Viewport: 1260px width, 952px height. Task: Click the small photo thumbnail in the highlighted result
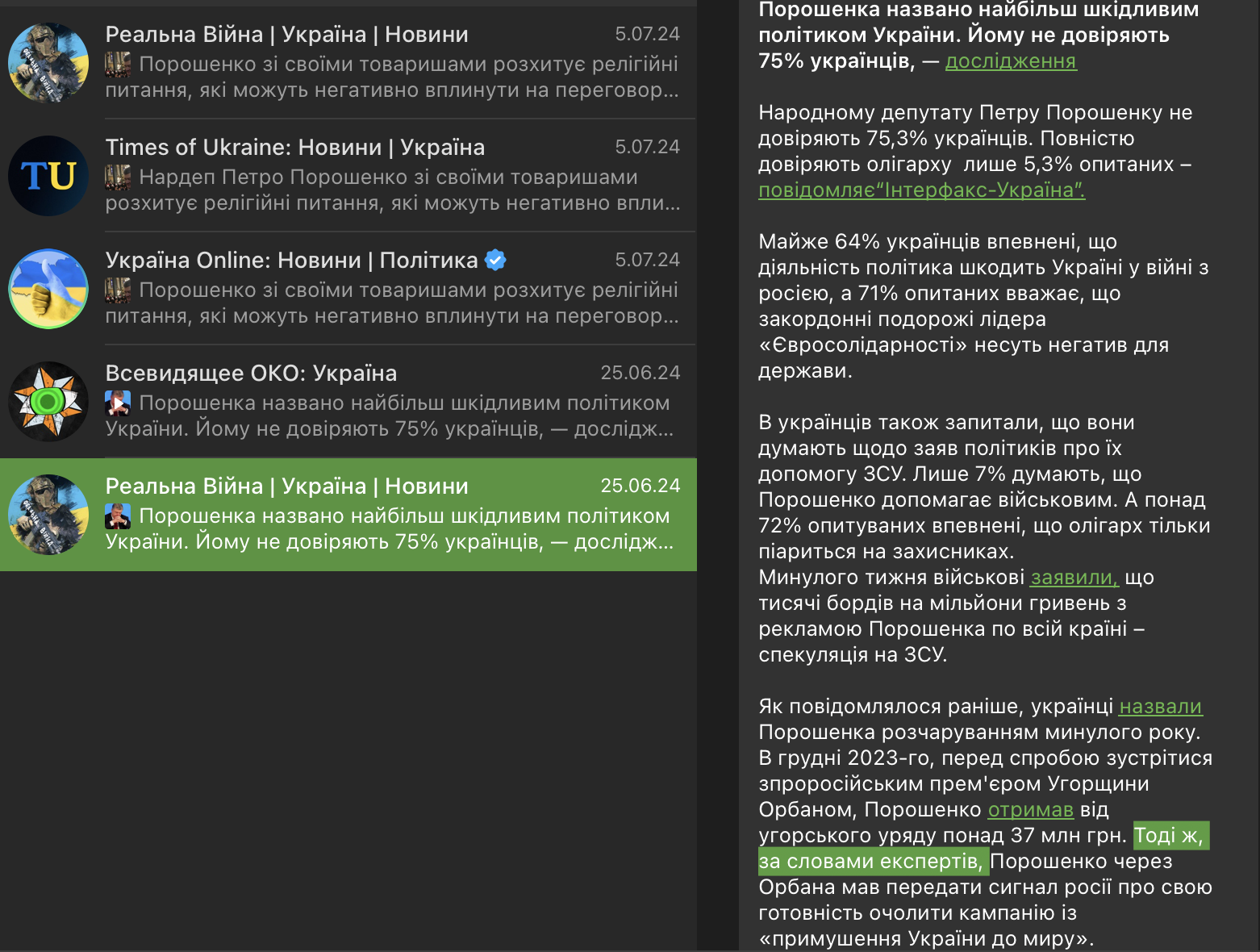118,516
